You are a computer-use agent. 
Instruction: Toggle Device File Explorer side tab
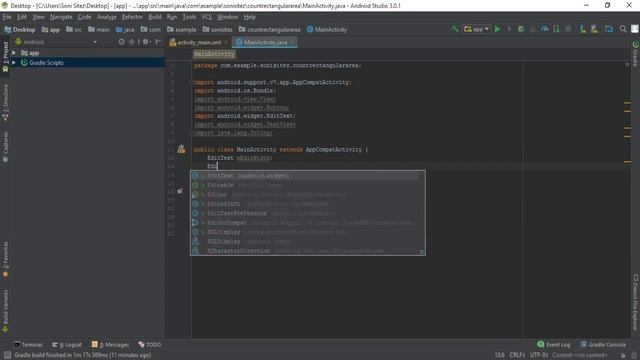click(x=636, y=302)
